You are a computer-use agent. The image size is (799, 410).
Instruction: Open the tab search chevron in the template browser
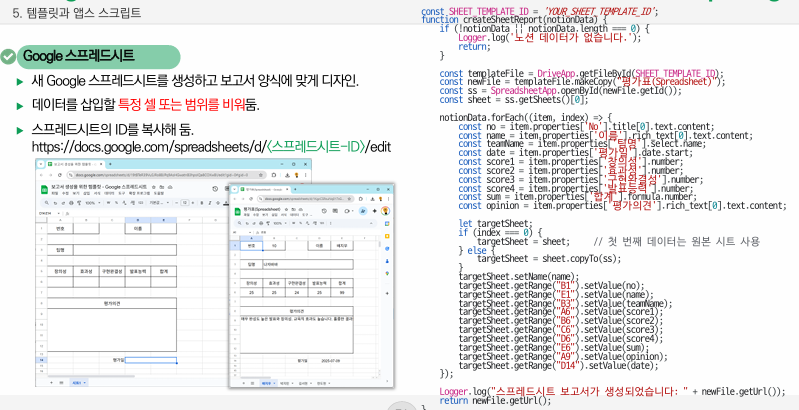(41, 164)
